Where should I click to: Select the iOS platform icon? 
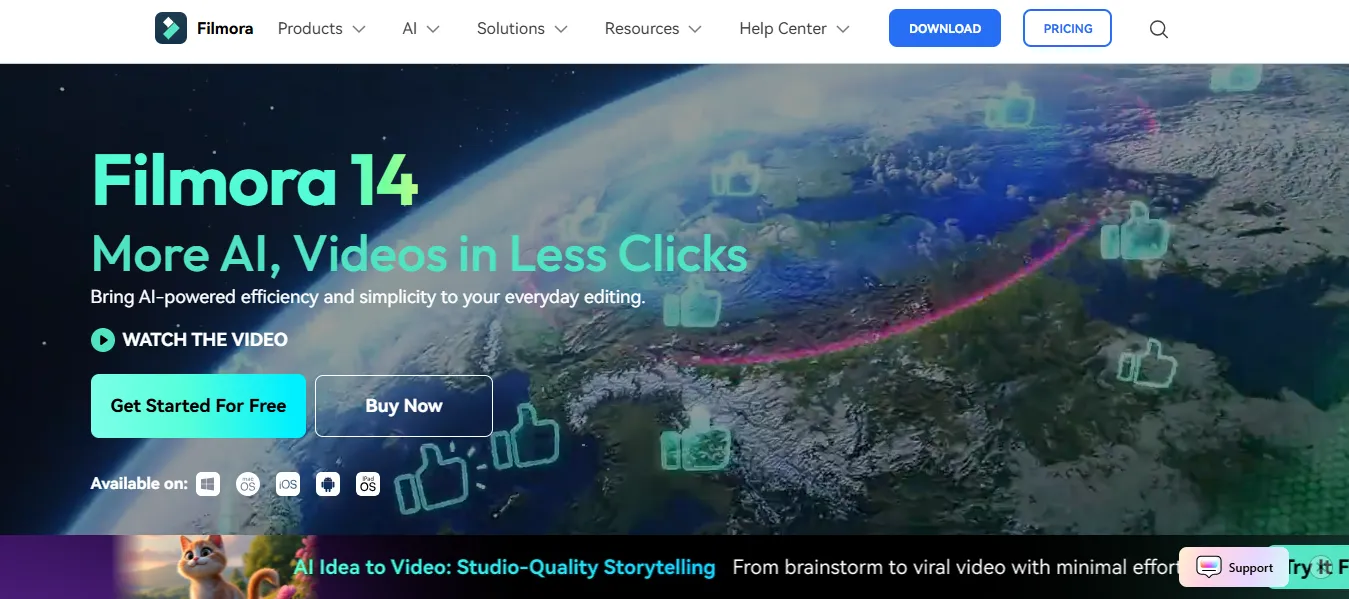[288, 484]
